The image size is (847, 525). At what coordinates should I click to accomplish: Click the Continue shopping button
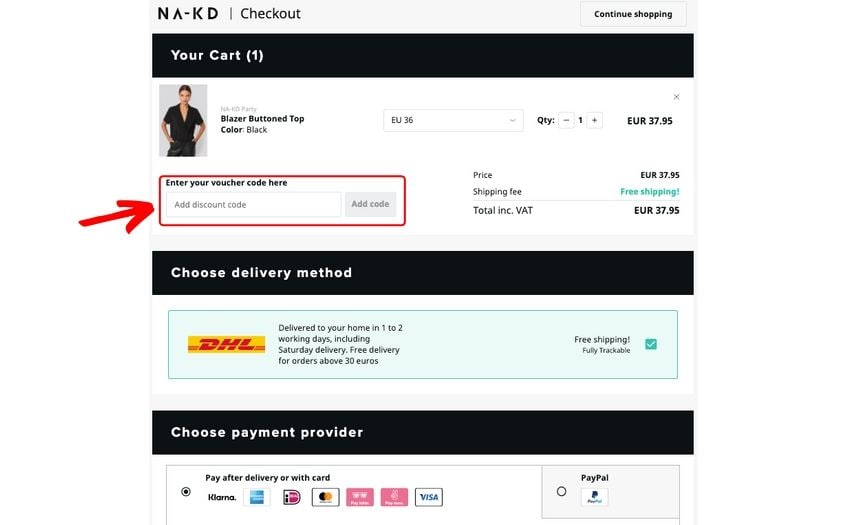coord(633,14)
